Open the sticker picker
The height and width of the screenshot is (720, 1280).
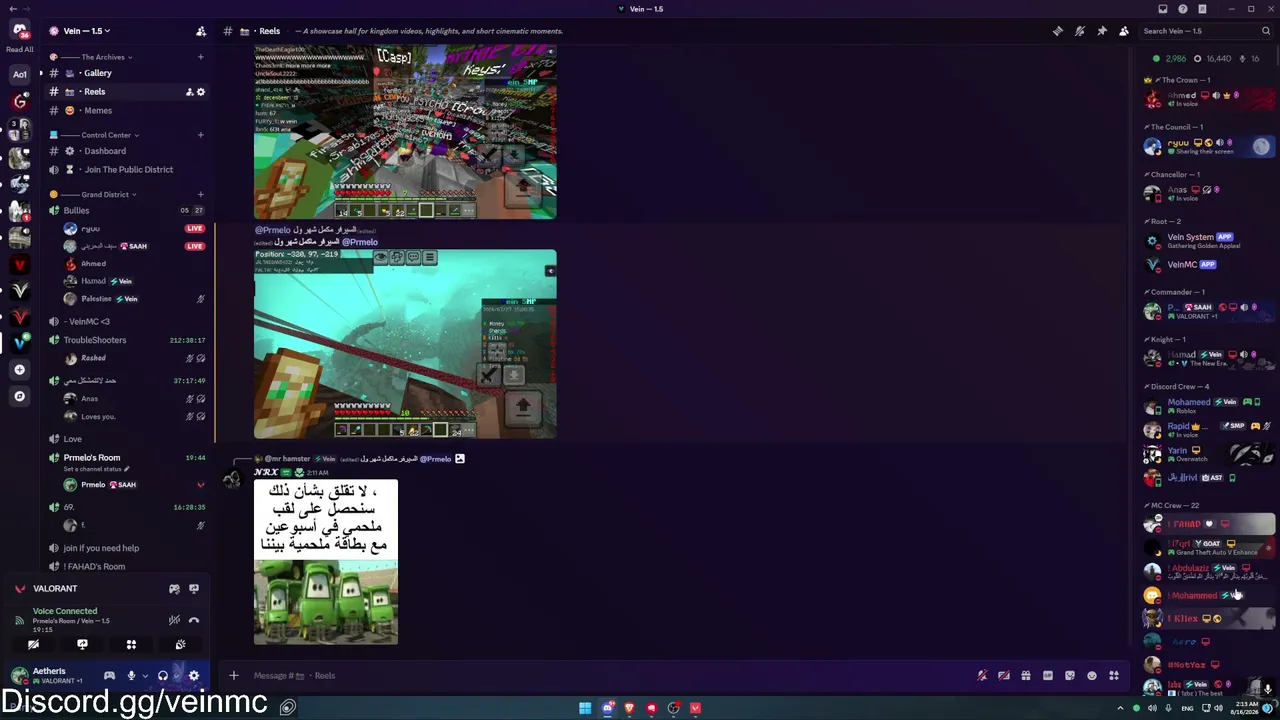(x=1070, y=676)
